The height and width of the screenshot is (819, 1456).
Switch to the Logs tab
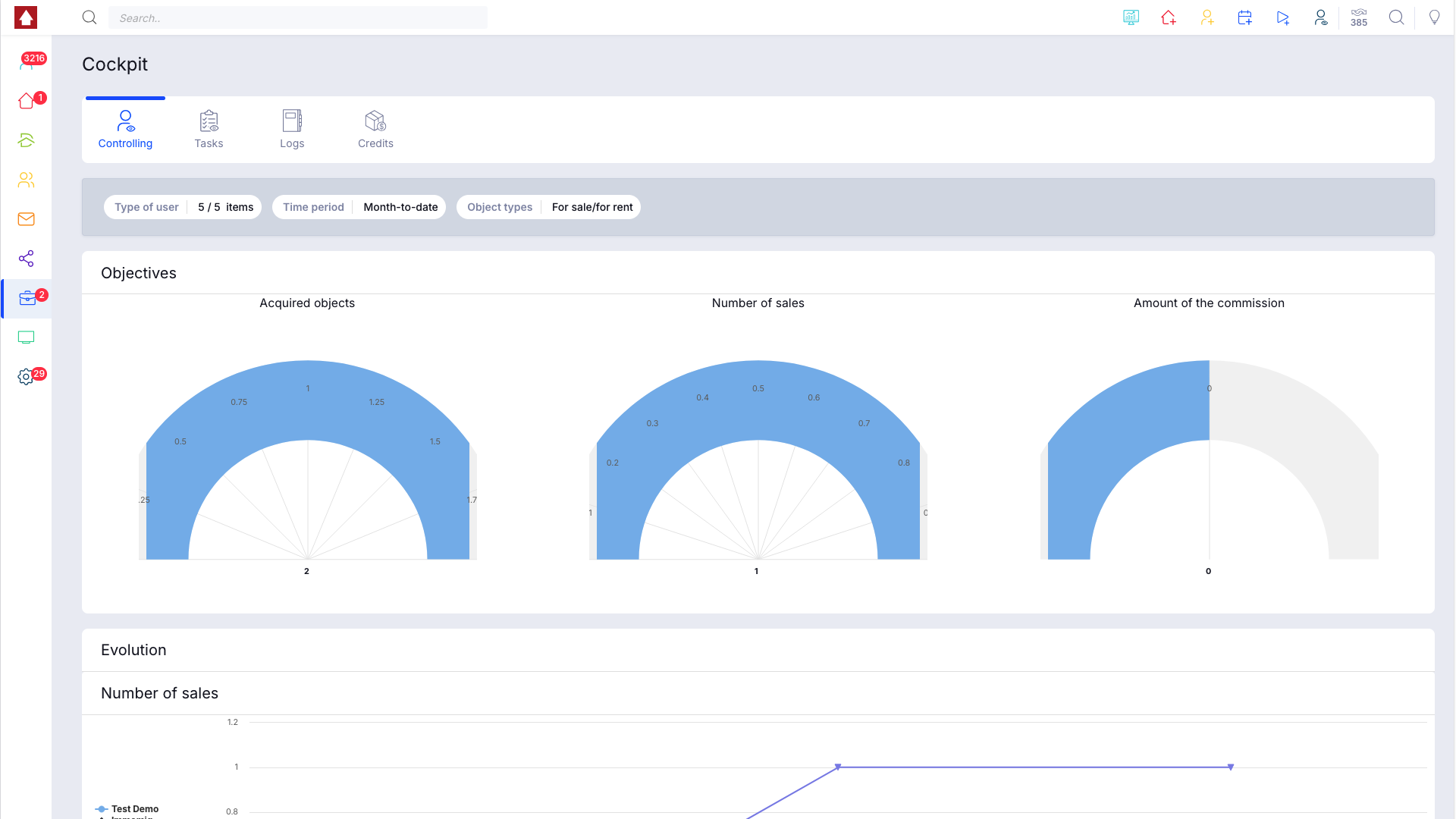point(292,130)
